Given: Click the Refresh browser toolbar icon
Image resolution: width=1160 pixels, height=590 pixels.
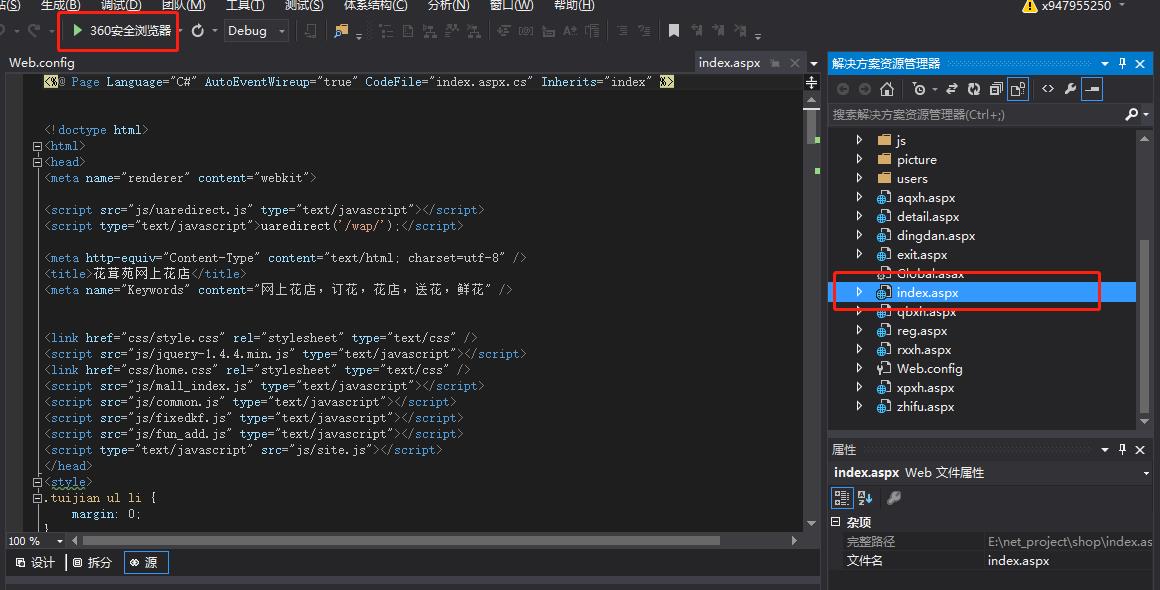Looking at the screenshot, I should point(198,31).
